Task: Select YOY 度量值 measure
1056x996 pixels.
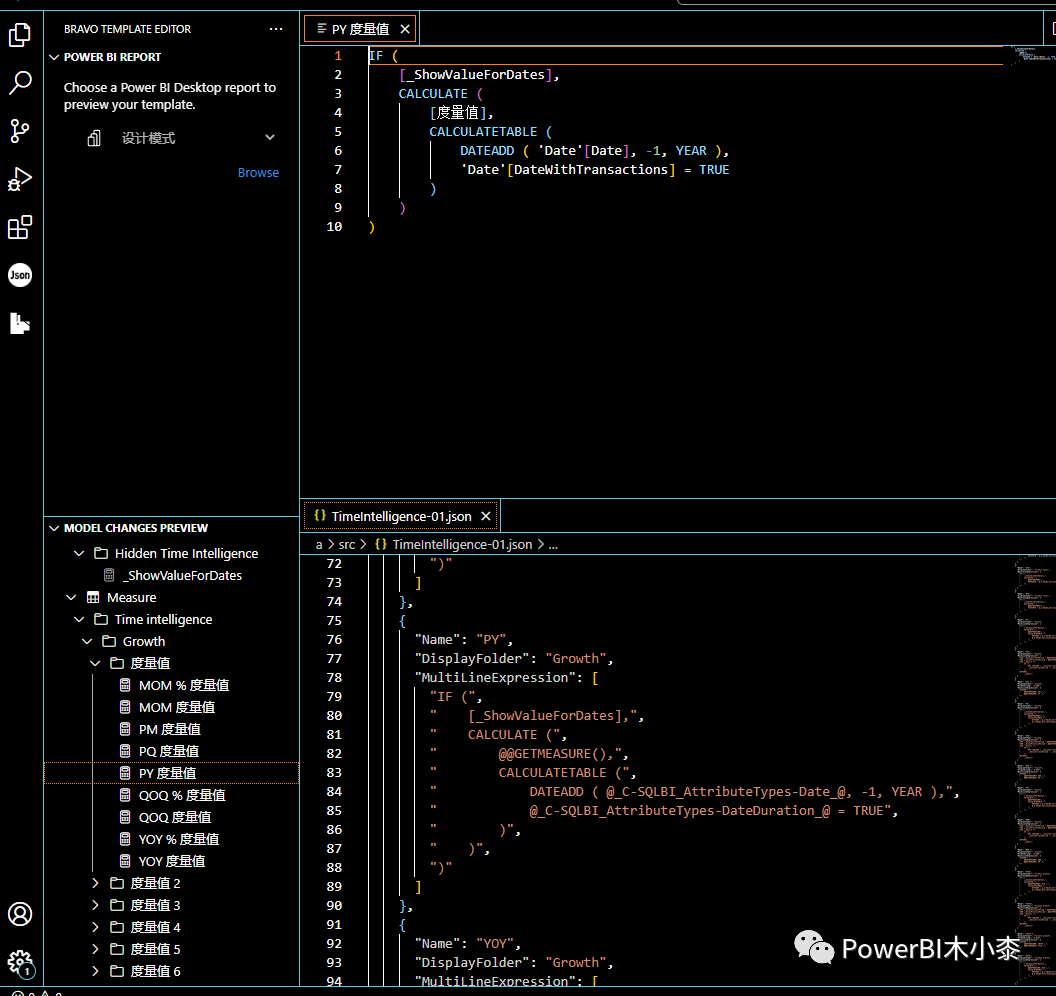Action: 172,861
